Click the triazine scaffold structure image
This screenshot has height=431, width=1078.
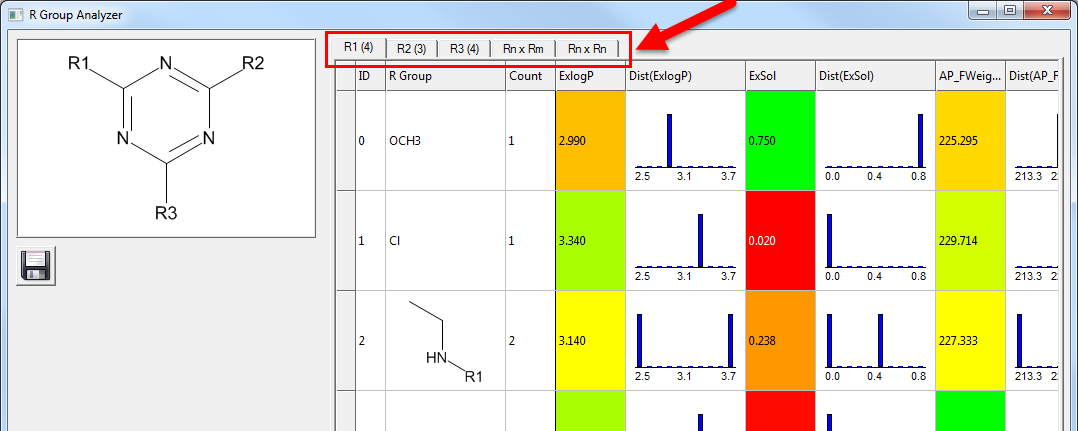(166, 138)
